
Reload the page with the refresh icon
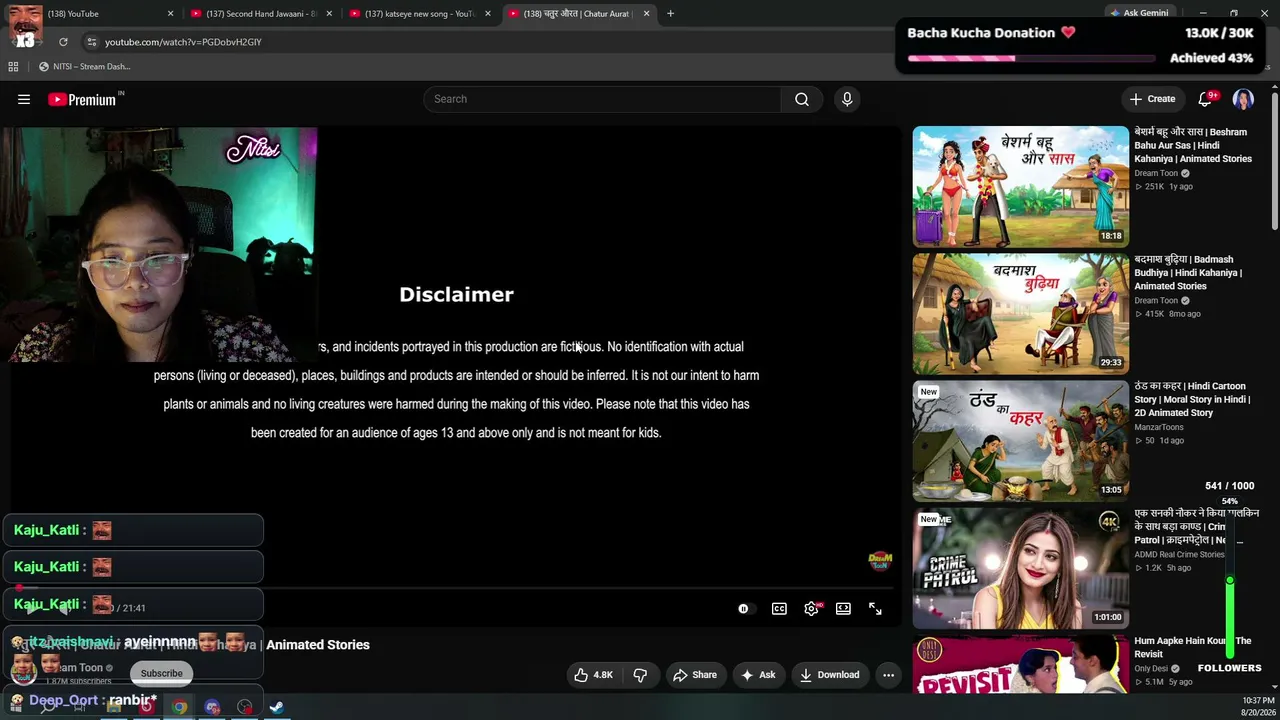pyautogui.click(x=63, y=42)
